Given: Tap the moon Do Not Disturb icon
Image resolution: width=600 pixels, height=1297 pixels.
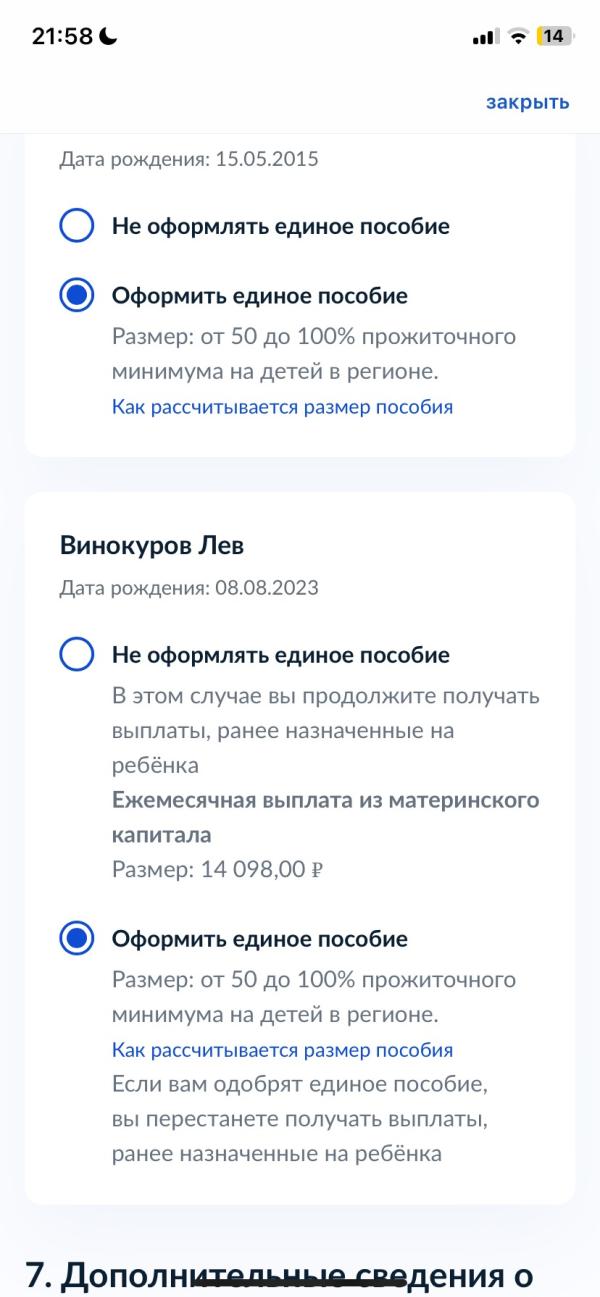Looking at the screenshot, I should tap(108, 36).
